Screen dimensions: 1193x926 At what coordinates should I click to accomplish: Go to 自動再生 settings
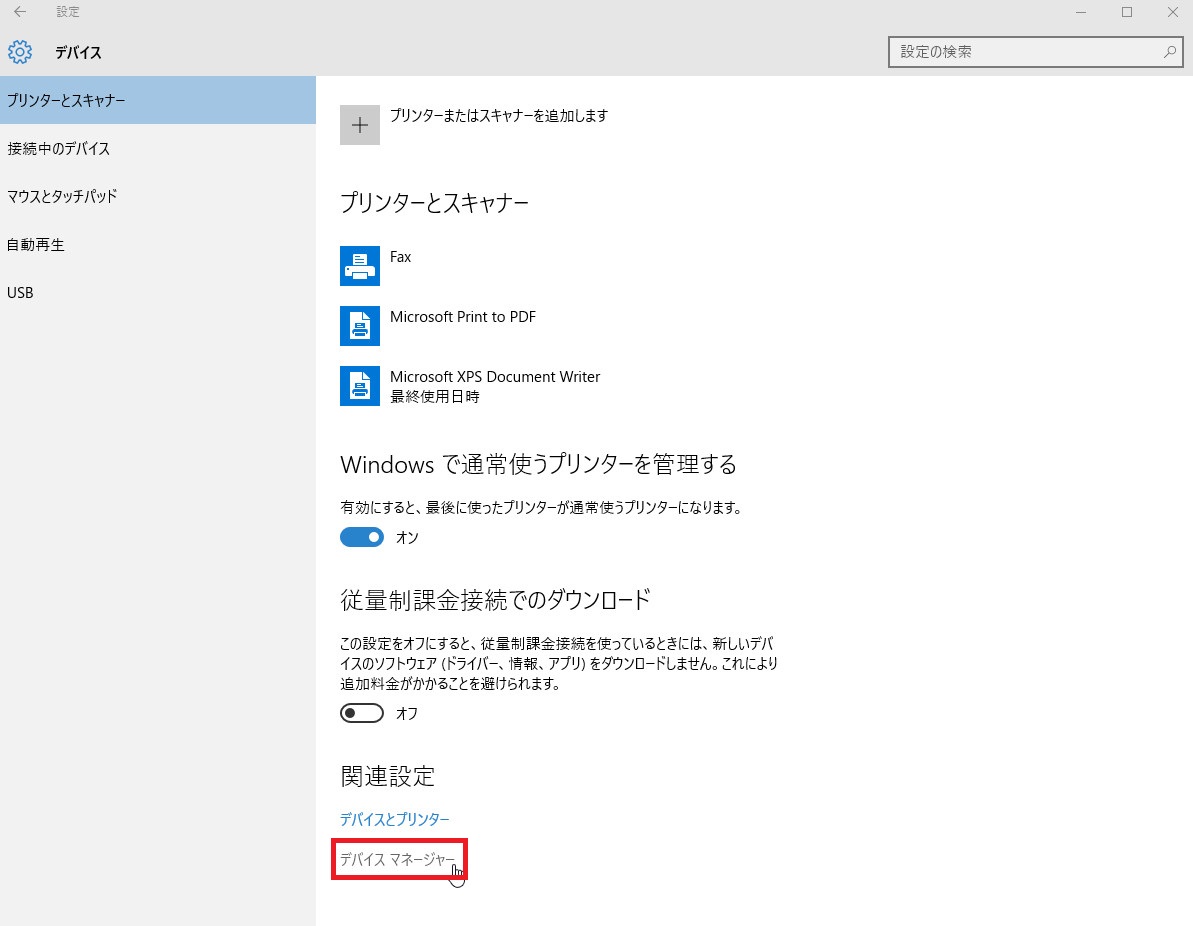coord(157,244)
